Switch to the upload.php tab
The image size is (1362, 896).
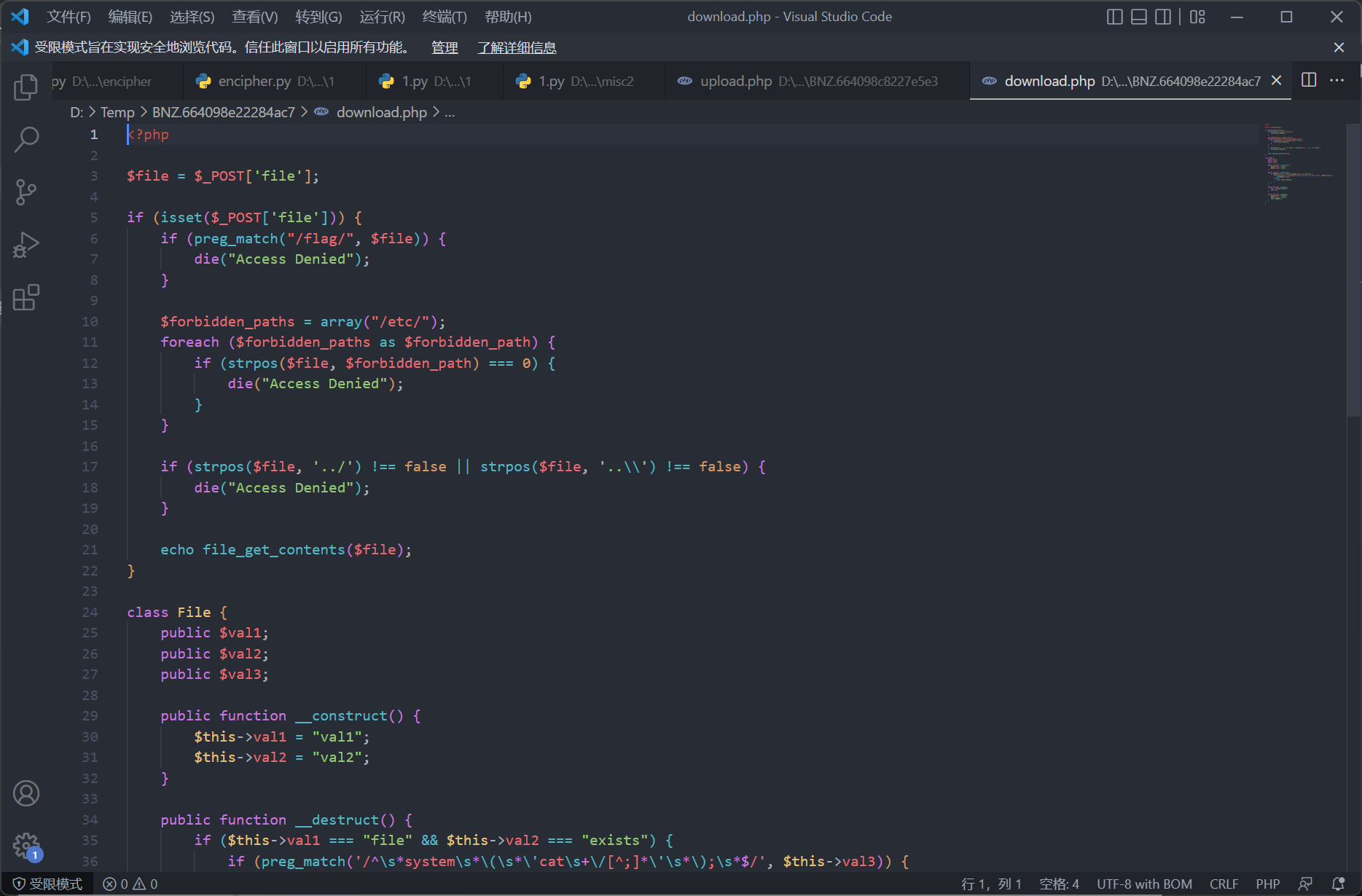816,81
